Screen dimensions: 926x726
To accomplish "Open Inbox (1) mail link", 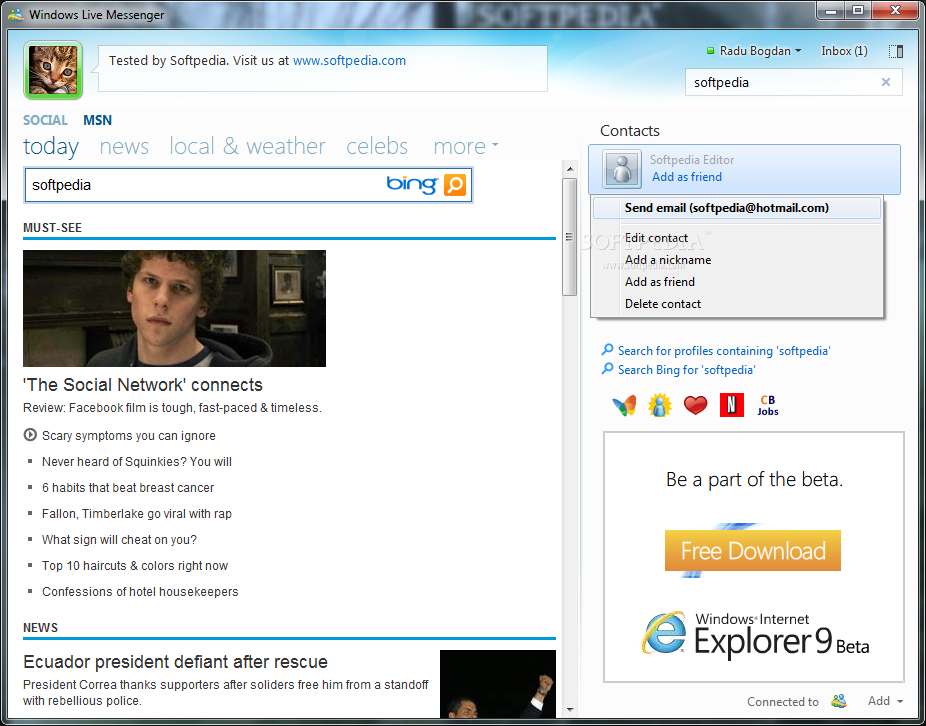I will click(844, 51).
